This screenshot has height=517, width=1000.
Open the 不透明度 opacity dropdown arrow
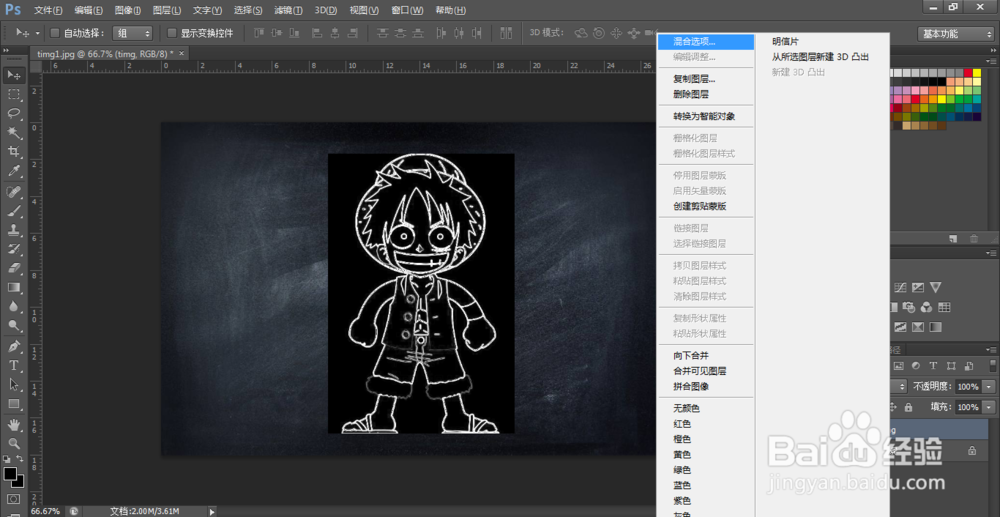(989, 386)
